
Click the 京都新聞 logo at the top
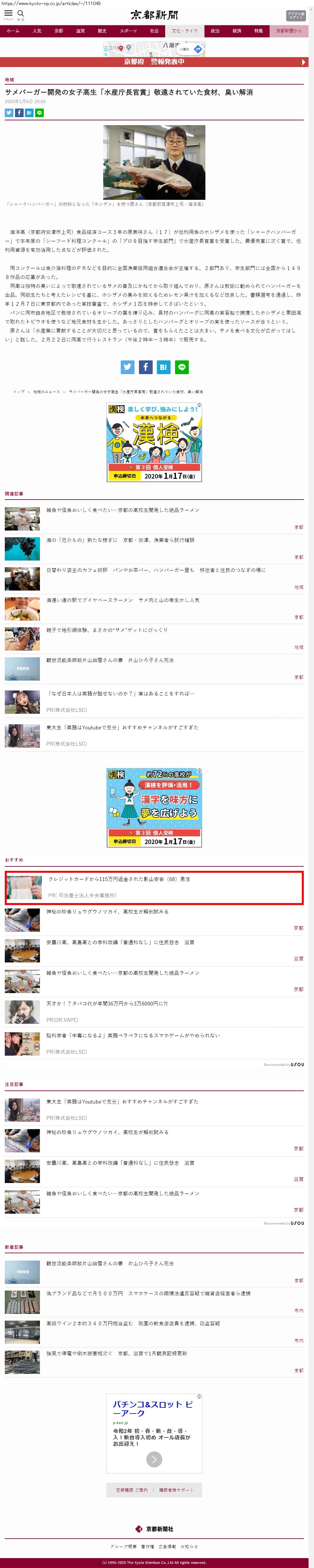pyautogui.click(x=155, y=15)
